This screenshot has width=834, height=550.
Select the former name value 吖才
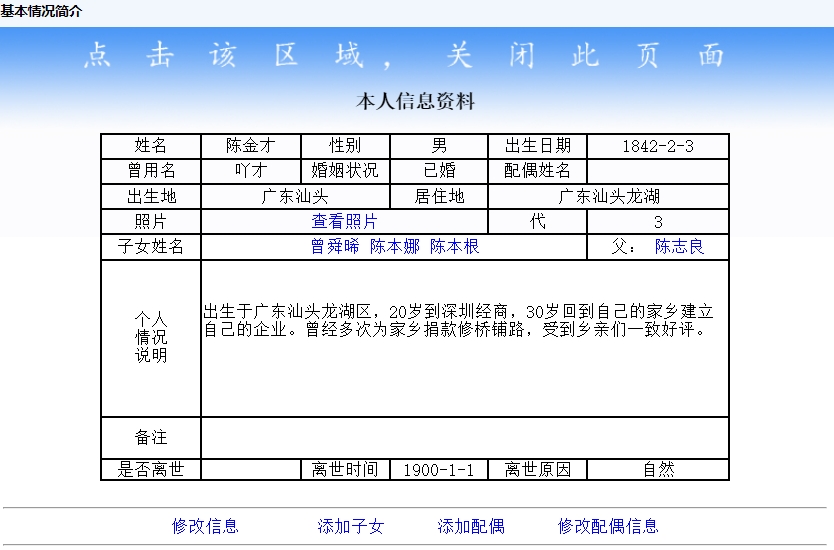pos(251,171)
